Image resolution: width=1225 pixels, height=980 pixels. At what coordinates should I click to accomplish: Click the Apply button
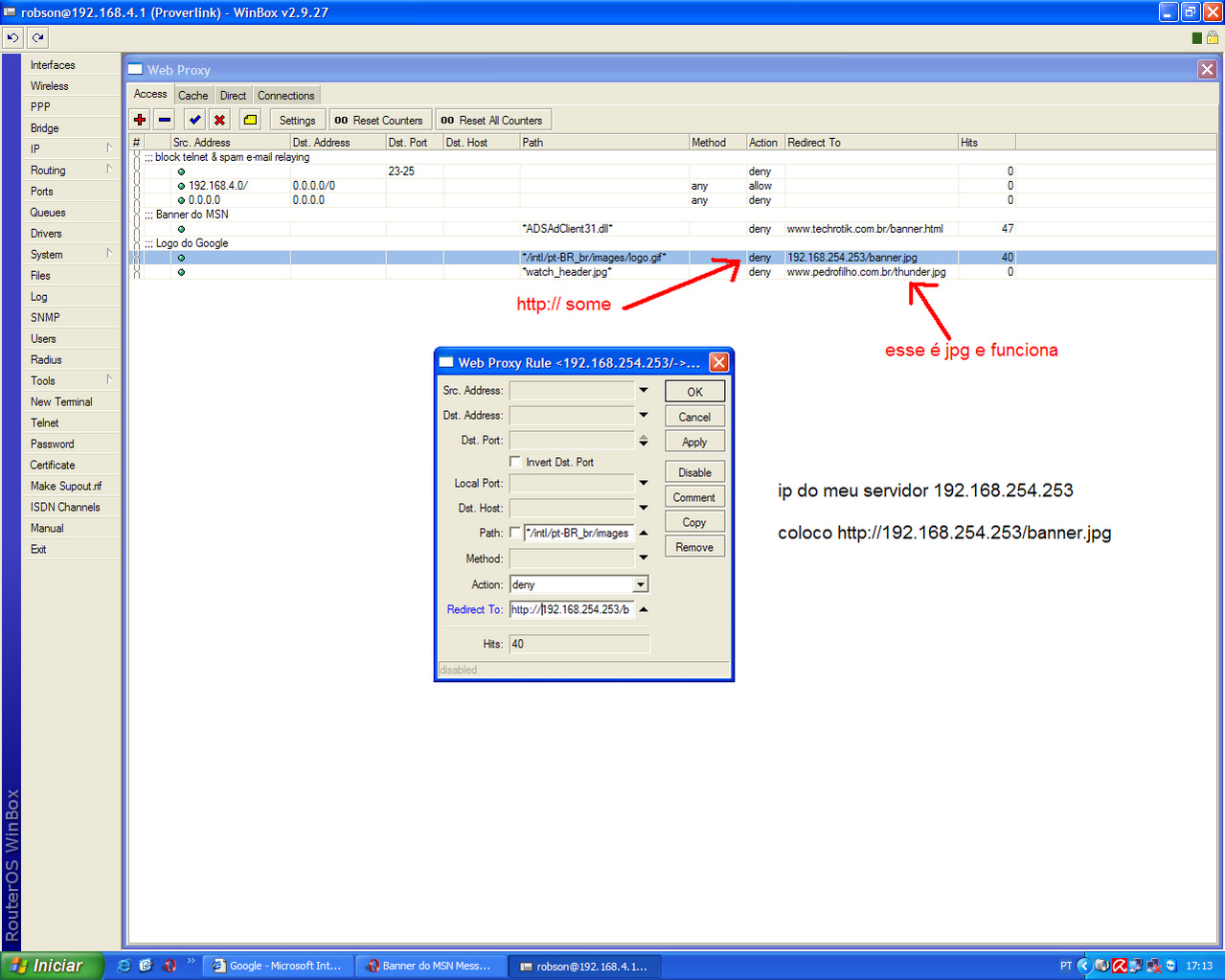pos(694,442)
